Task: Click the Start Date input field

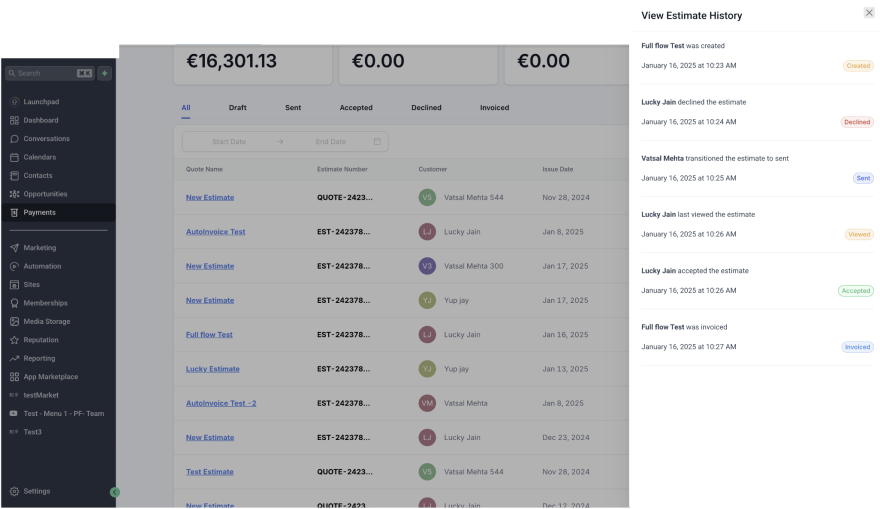Action: pyautogui.click(x=229, y=142)
